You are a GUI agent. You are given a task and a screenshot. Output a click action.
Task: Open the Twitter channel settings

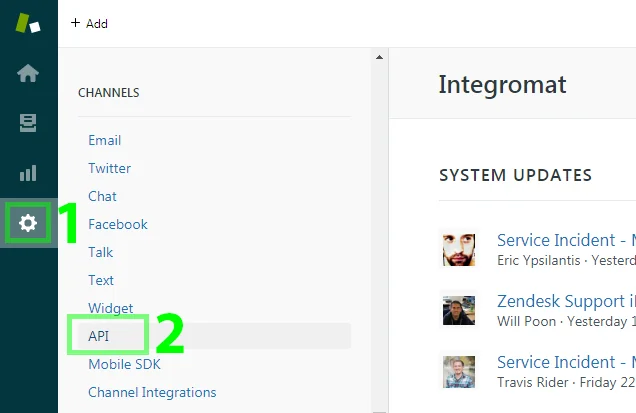[110, 168]
